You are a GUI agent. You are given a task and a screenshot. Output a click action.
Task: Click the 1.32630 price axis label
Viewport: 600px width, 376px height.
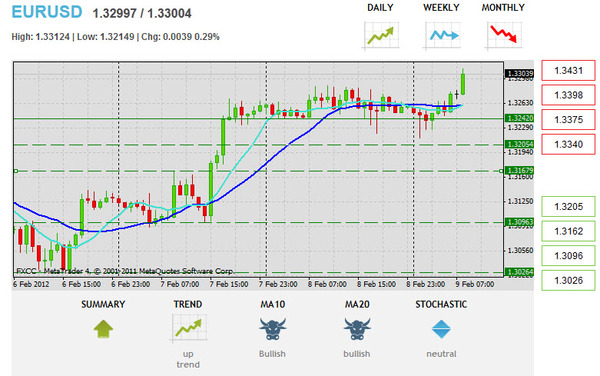(x=520, y=103)
